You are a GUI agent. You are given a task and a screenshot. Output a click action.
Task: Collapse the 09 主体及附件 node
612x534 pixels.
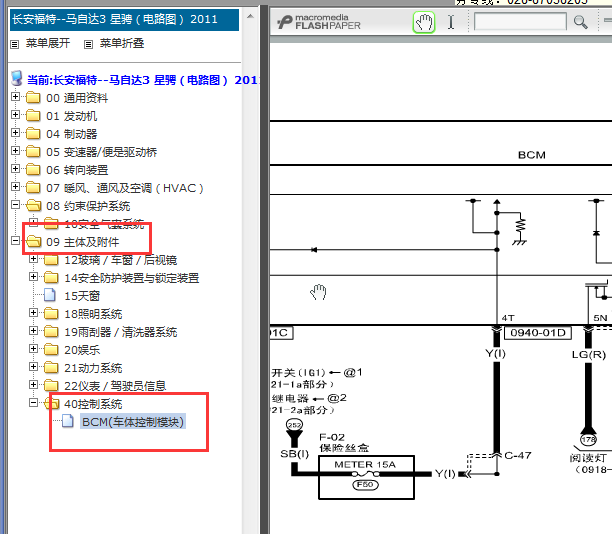click(x=15, y=240)
